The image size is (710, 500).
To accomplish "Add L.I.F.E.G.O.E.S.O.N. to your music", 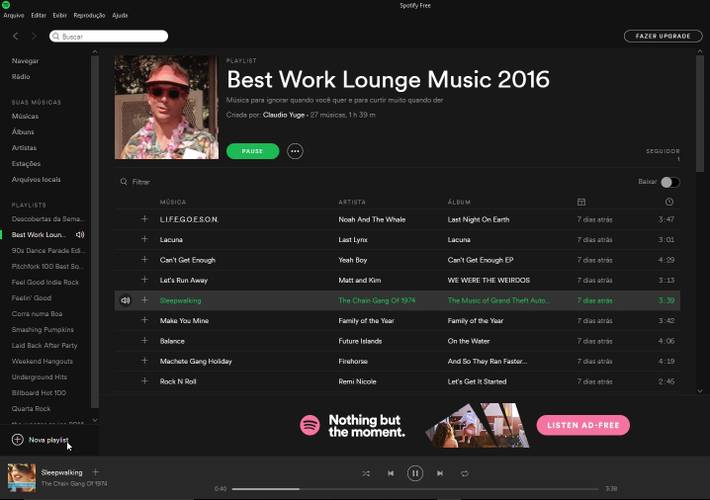I will tap(144, 219).
